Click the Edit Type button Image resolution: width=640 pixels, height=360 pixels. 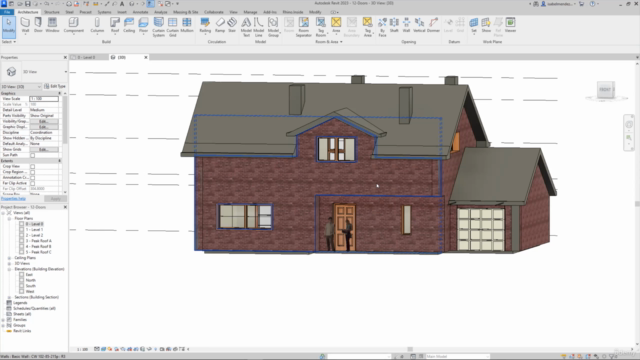pyautogui.click(x=55, y=87)
